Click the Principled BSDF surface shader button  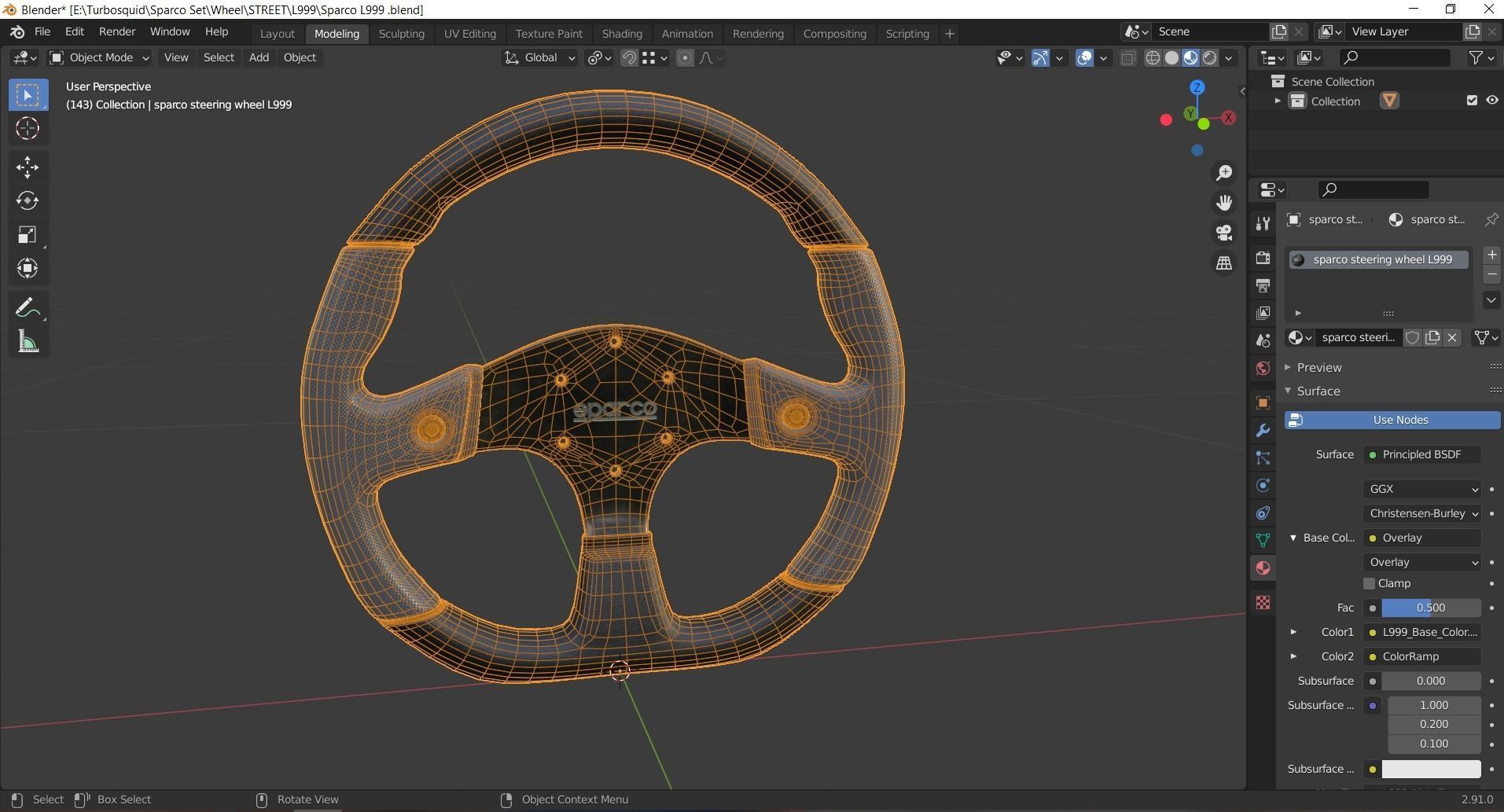click(x=1421, y=454)
